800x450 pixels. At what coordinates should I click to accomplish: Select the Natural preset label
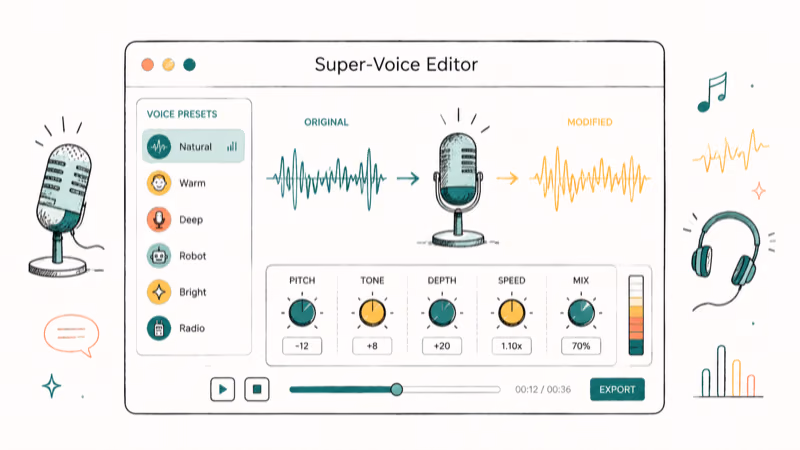point(195,147)
